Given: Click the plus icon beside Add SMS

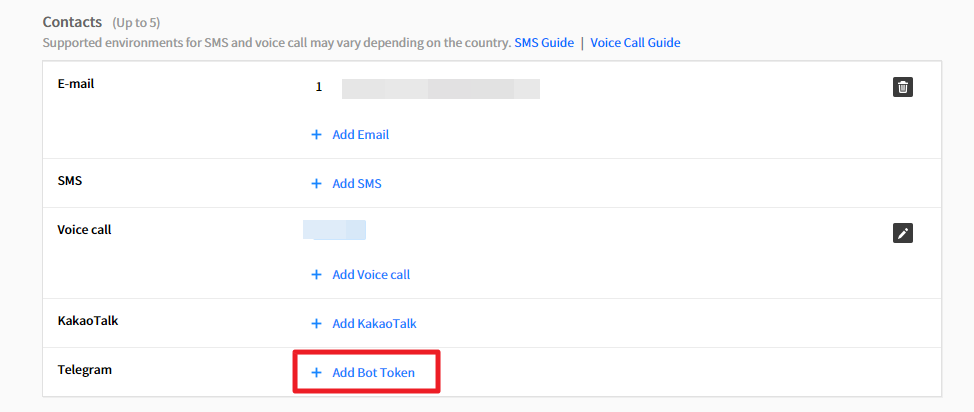Looking at the screenshot, I should pyautogui.click(x=316, y=184).
